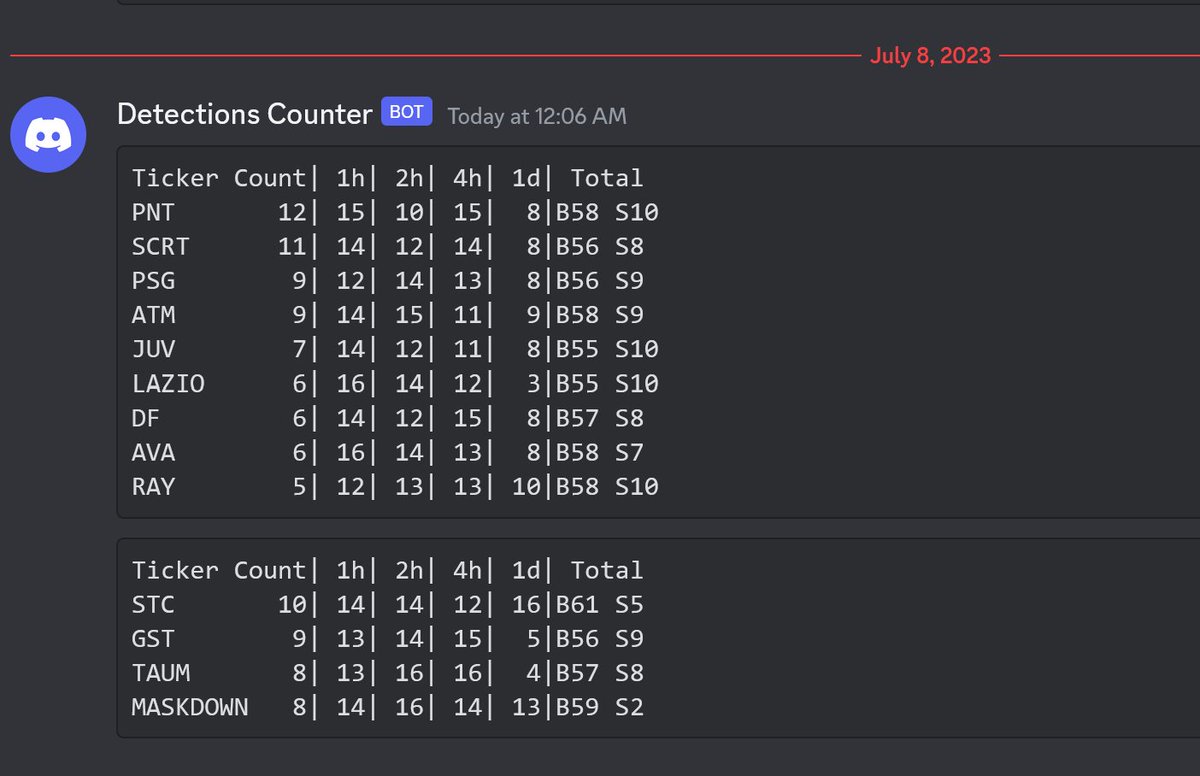Select the PNT ticker row text
The width and height of the screenshot is (1200, 776).
(x=395, y=212)
